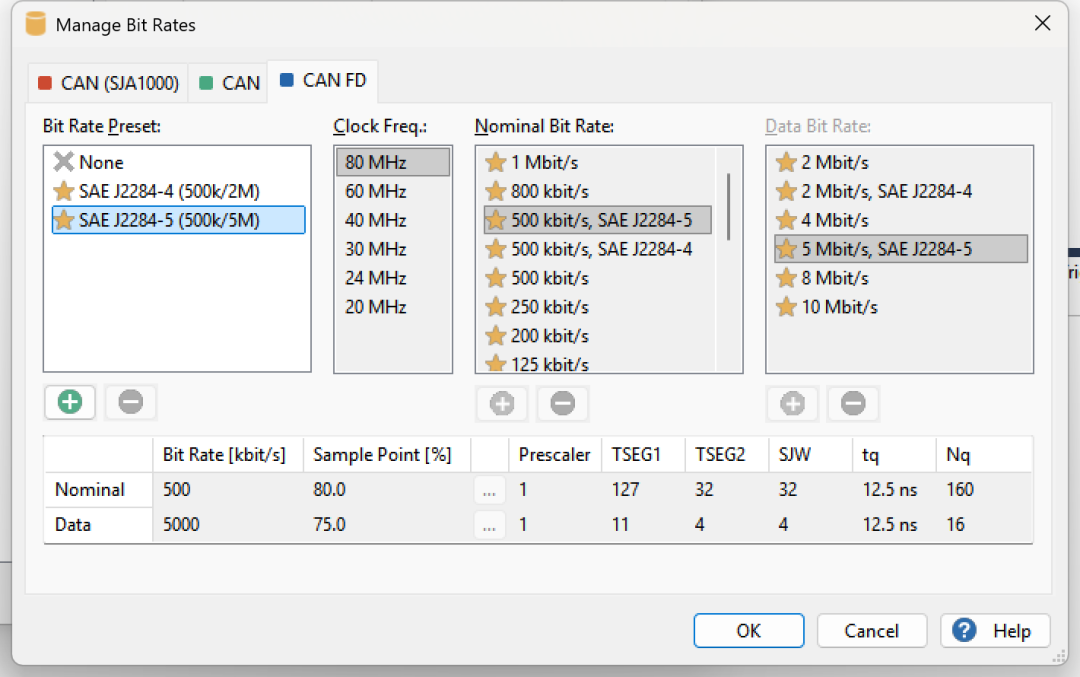Choose data rate 2 Mbit/s, SAE J2284-4
Viewport: 1080px width, 677px height.
coord(901,191)
